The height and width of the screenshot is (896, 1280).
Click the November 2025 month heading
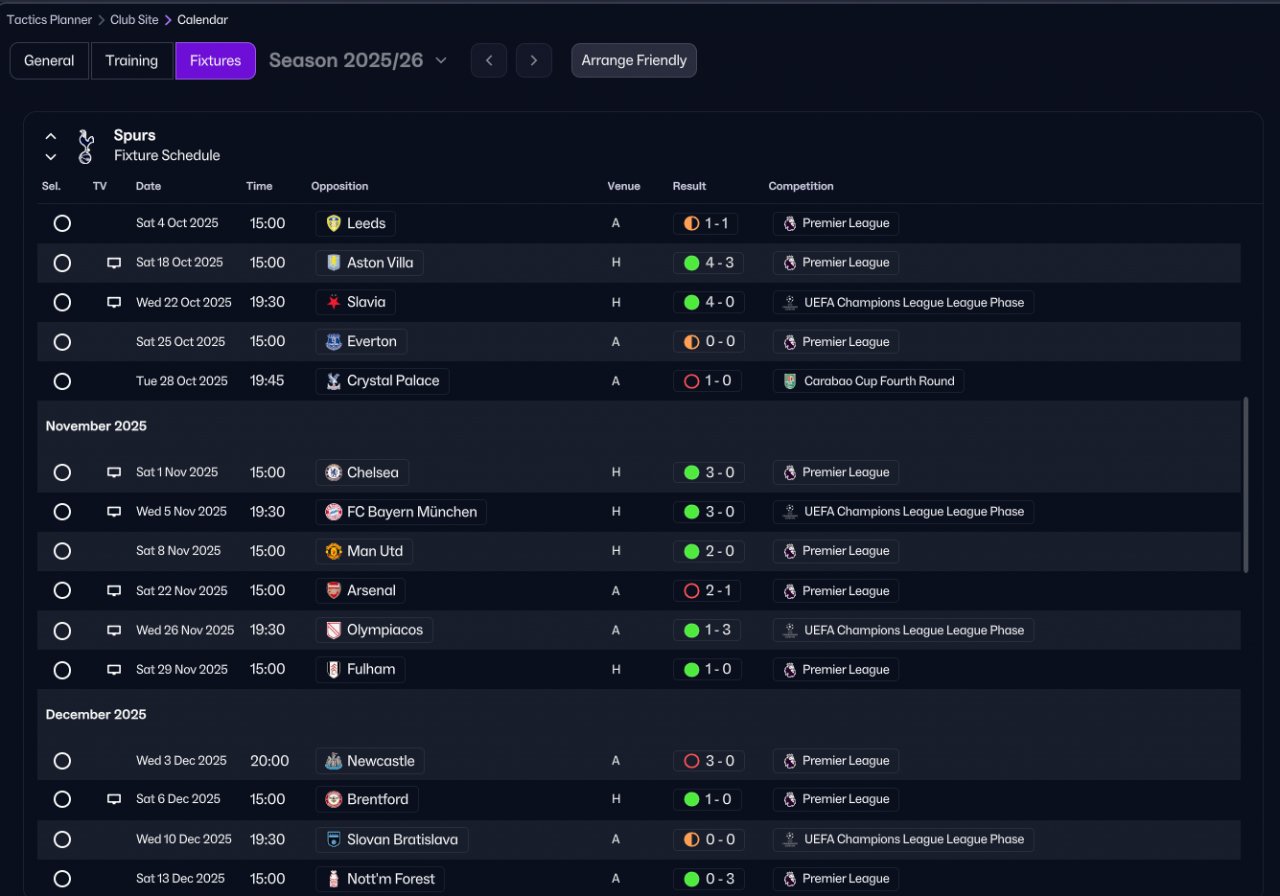96,426
